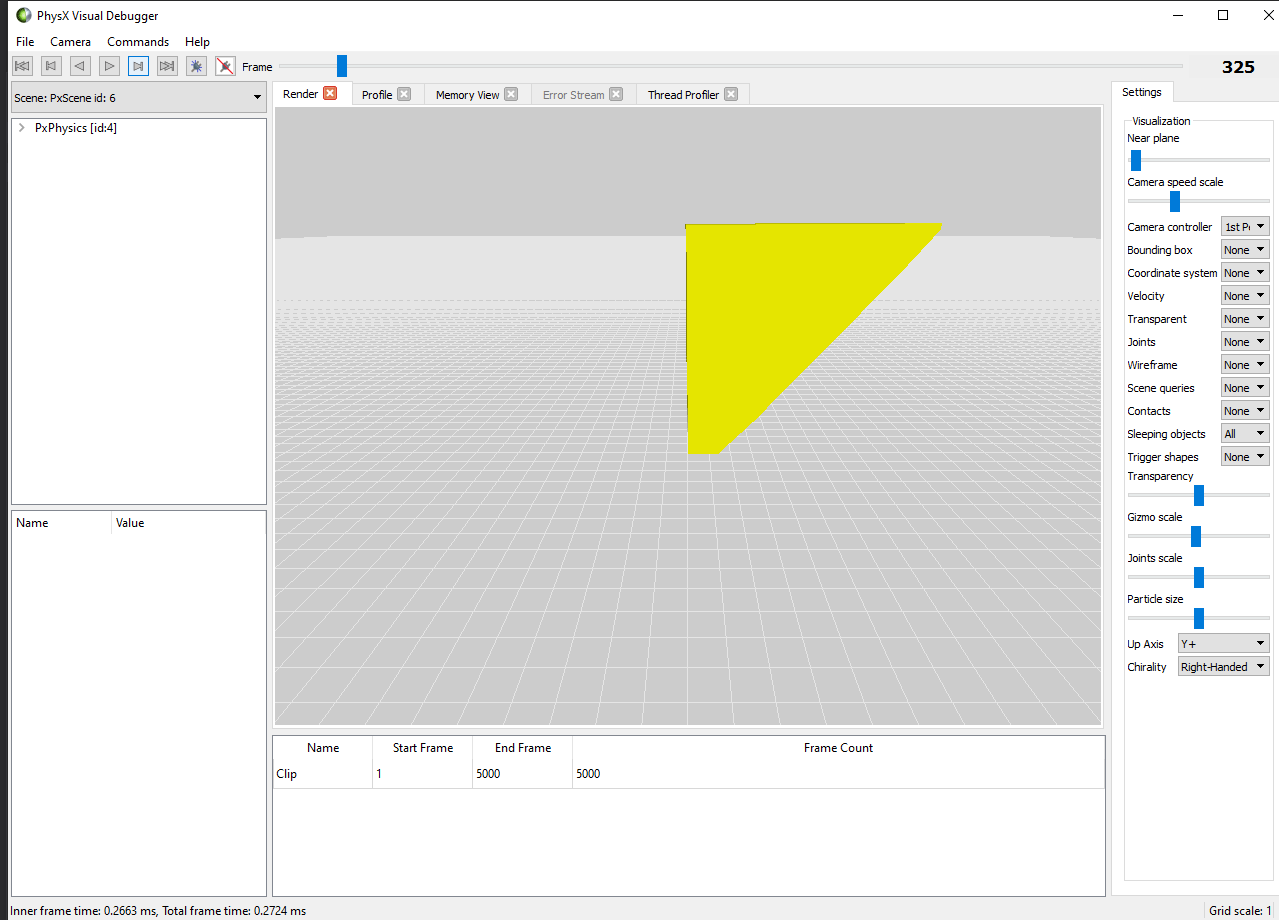
Task: Open the Joints dropdown
Action: click(x=1245, y=342)
